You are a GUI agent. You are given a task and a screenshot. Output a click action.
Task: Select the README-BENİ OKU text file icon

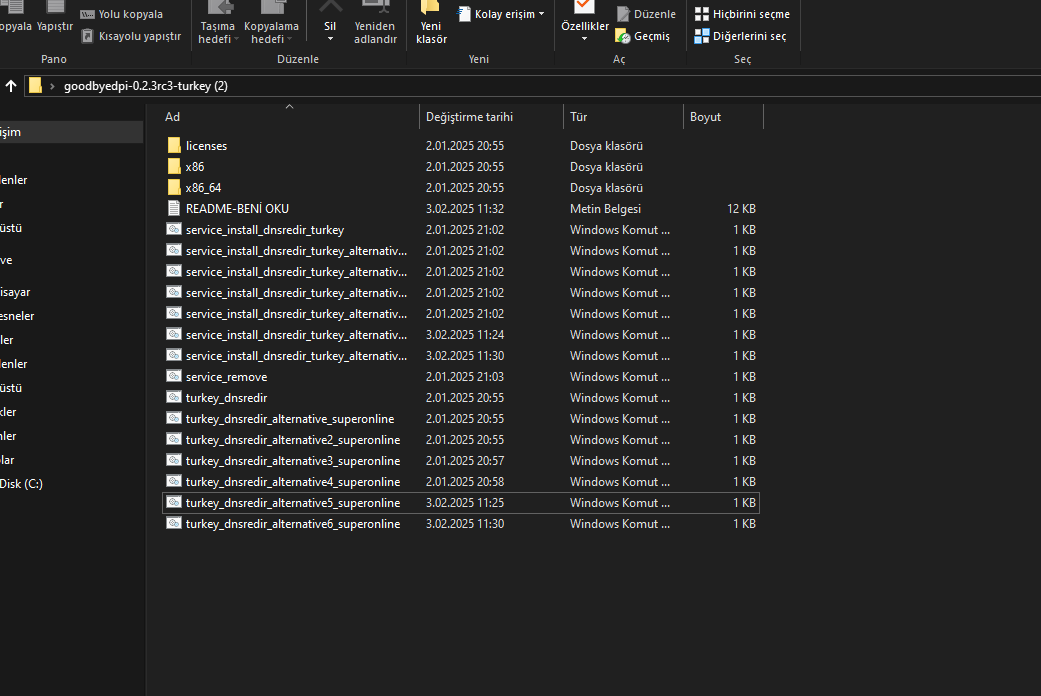174,209
